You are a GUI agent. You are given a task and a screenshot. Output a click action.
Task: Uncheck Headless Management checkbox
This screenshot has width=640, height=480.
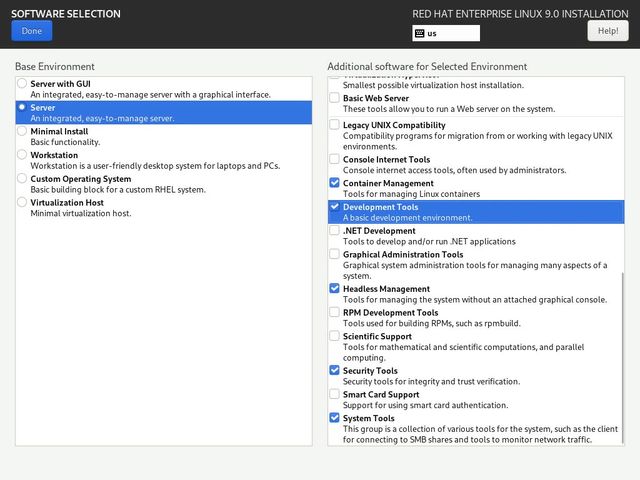pyautogui.click(x=334, y=288)
